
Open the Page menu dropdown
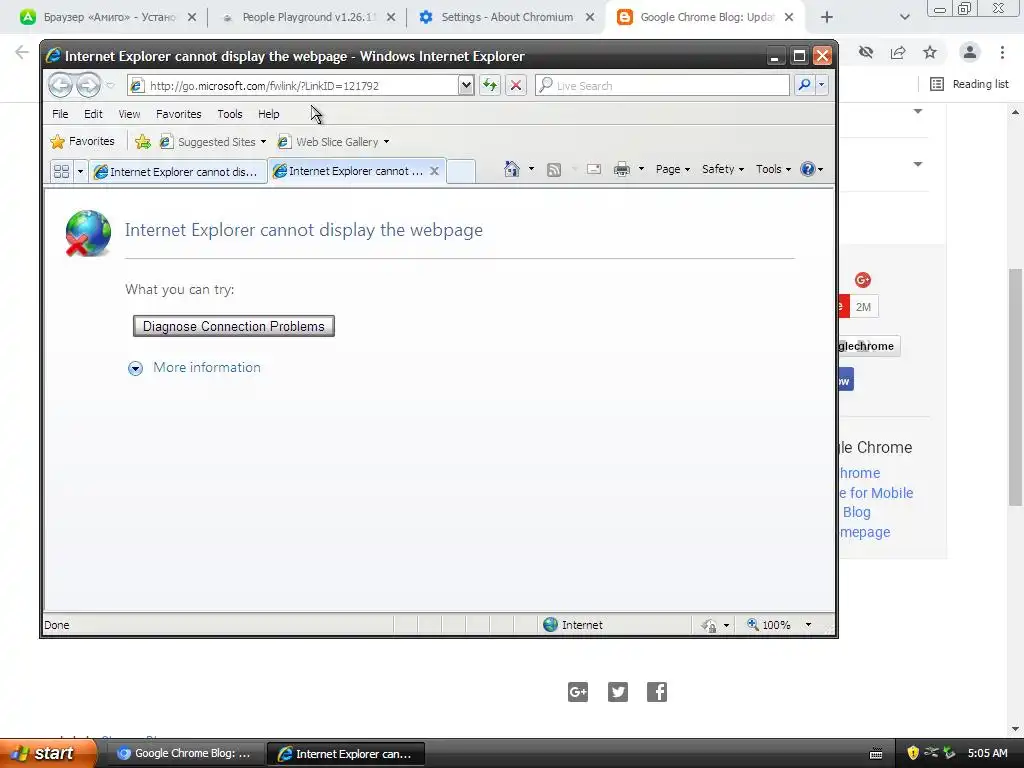tap(673, 169)
